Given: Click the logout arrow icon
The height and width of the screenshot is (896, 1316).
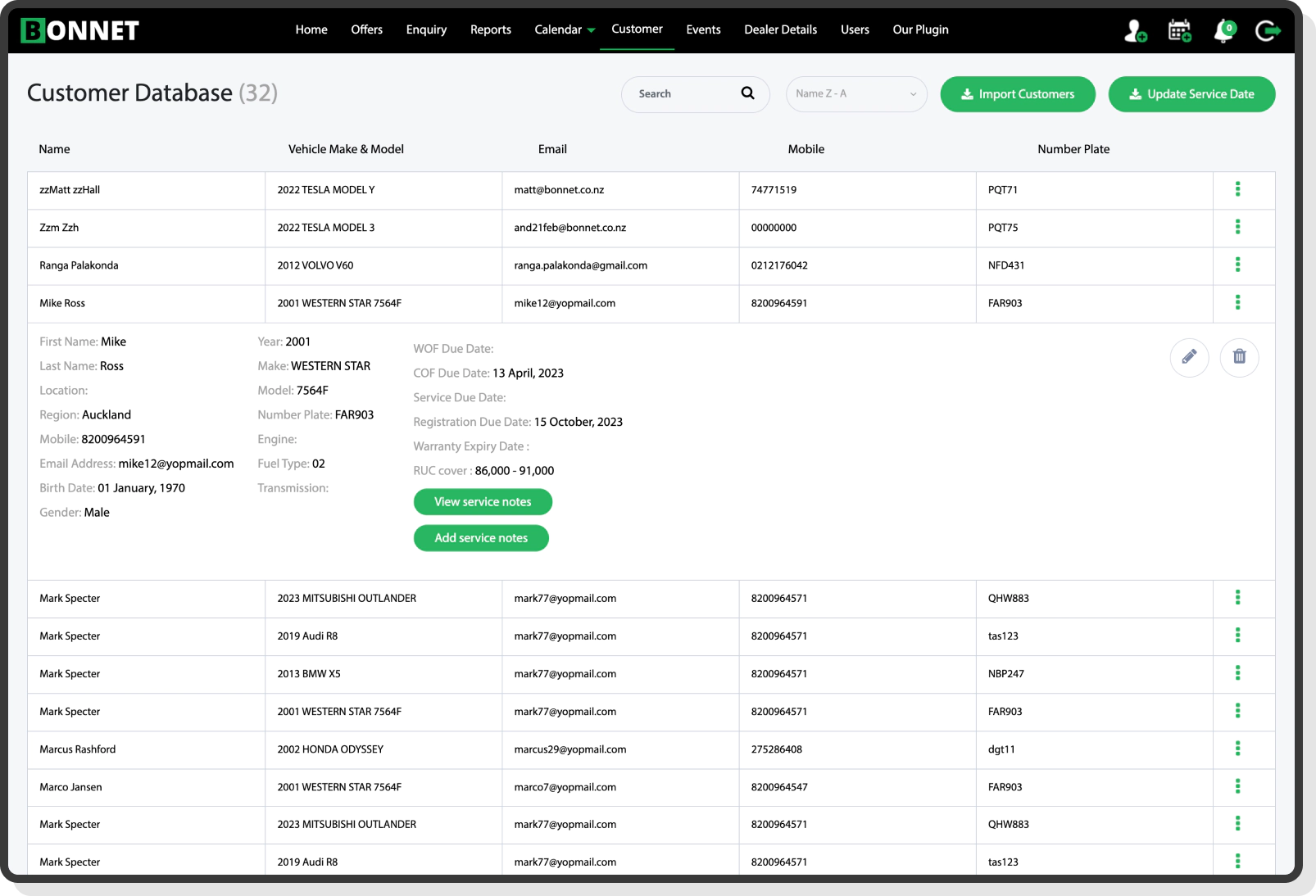Looking at the screenshot, I should tap(1268, 30).
